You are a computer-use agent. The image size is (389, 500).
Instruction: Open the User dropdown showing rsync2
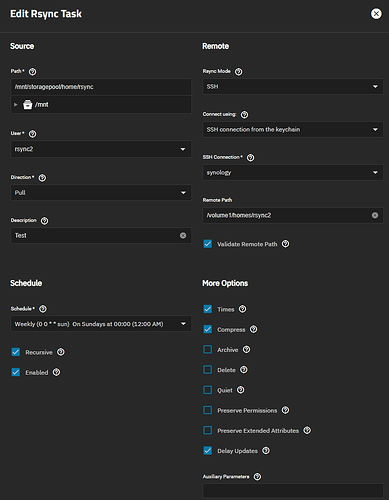[x=101, y=149]
